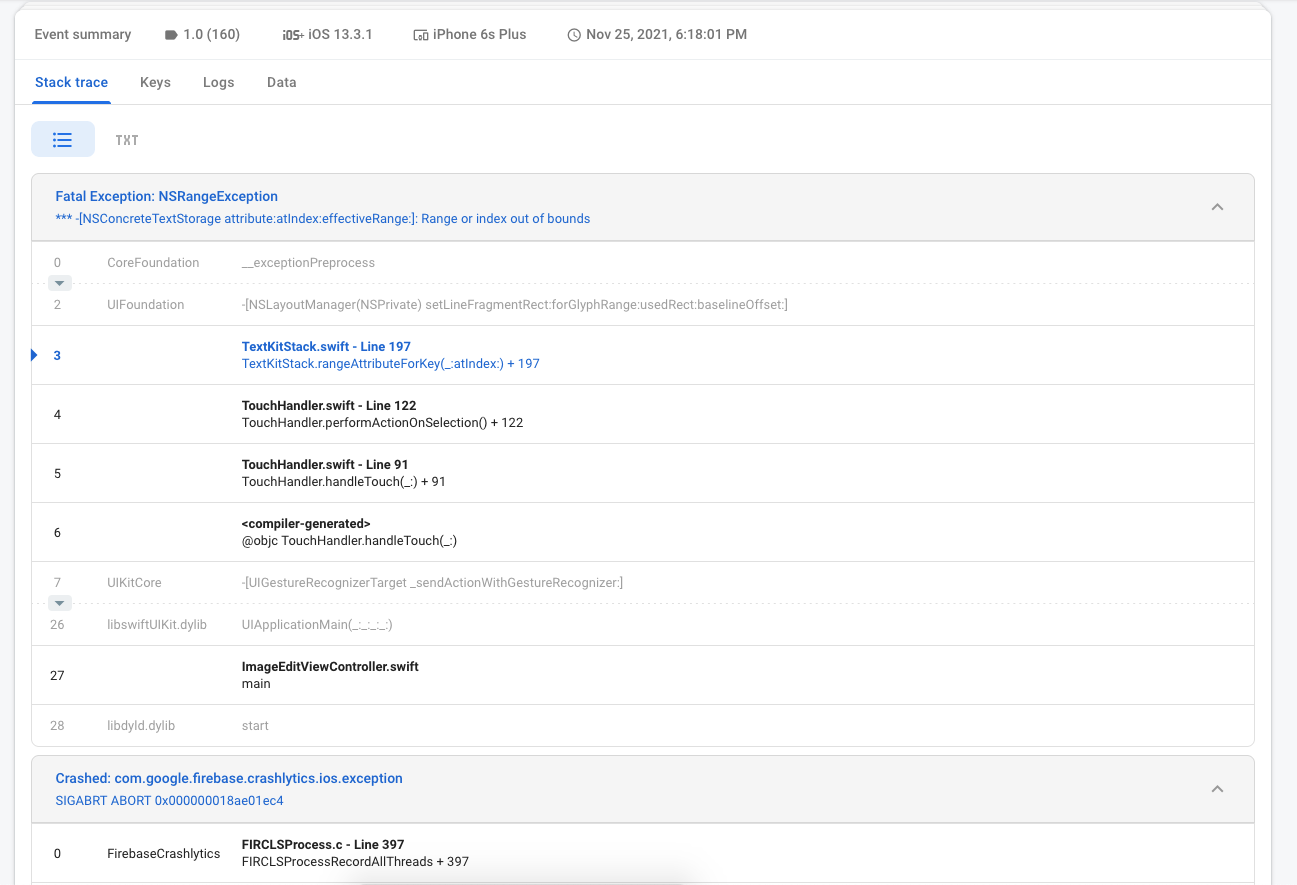The image size is (1297, 885).
Task: Collapse the Fatal Exception section chevron
Action: [1217, 207]
